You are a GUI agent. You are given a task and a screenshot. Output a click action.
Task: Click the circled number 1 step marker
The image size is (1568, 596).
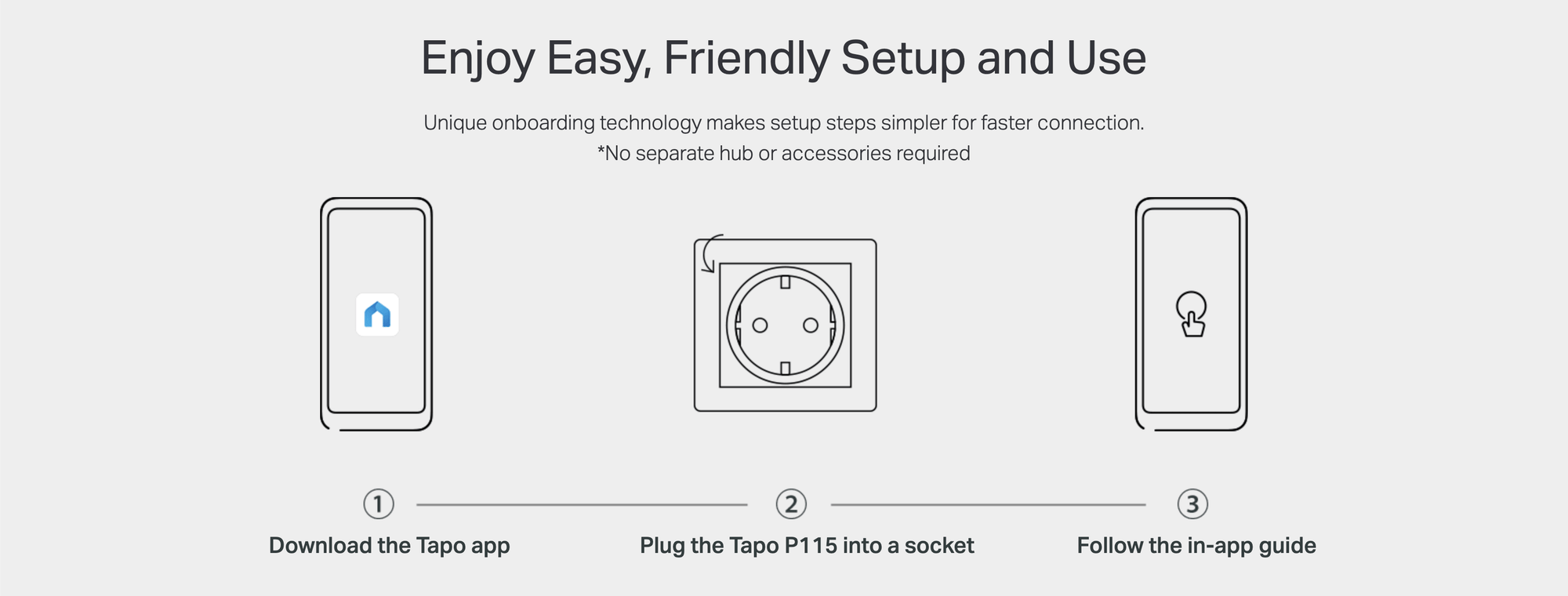coord(379,504)
